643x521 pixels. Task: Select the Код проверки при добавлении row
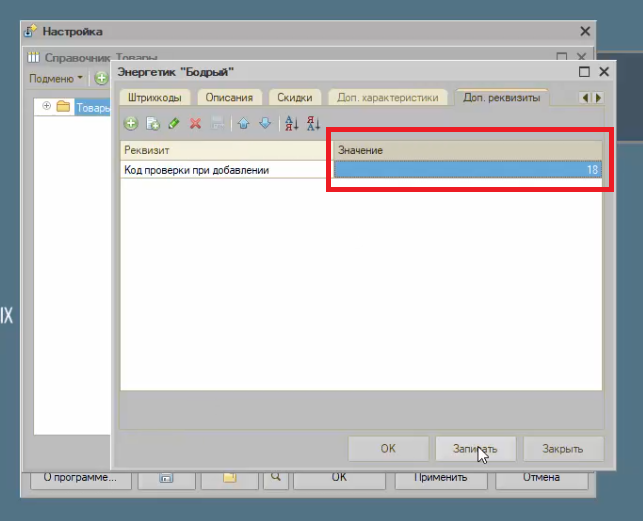(x=225, y=170)
